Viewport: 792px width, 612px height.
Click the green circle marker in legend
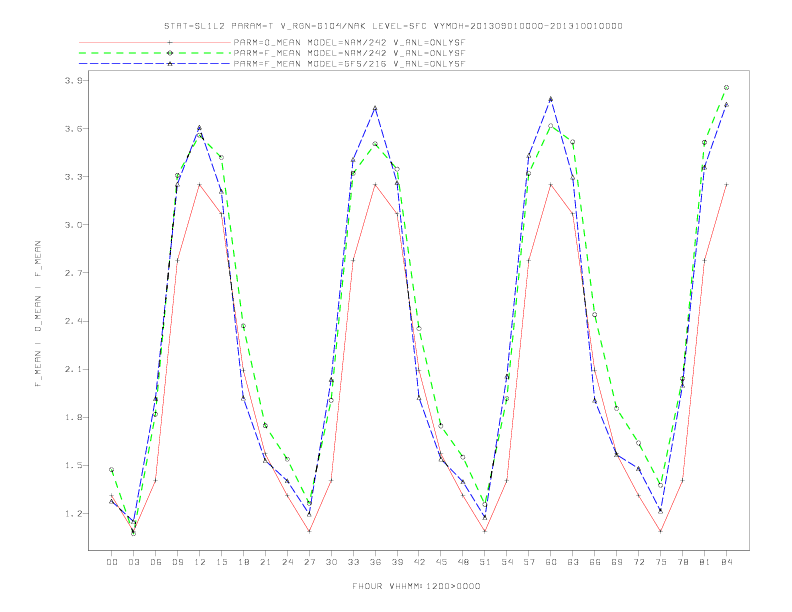170,53
